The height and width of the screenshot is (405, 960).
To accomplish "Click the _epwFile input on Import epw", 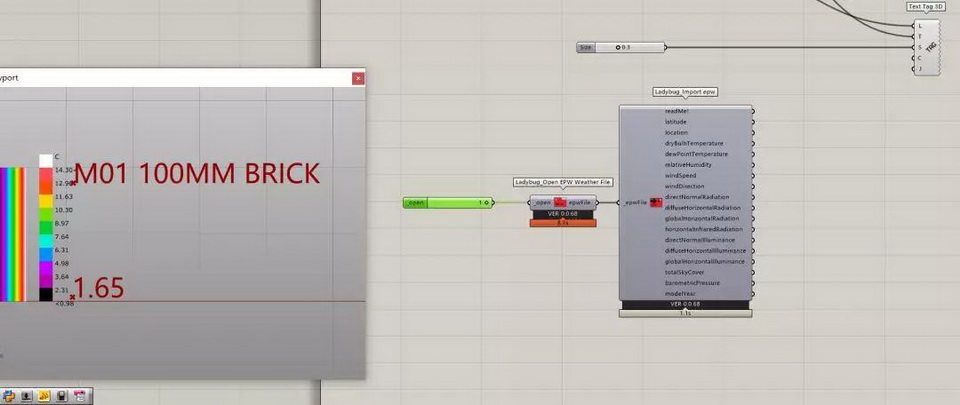I will pos(634,202).
